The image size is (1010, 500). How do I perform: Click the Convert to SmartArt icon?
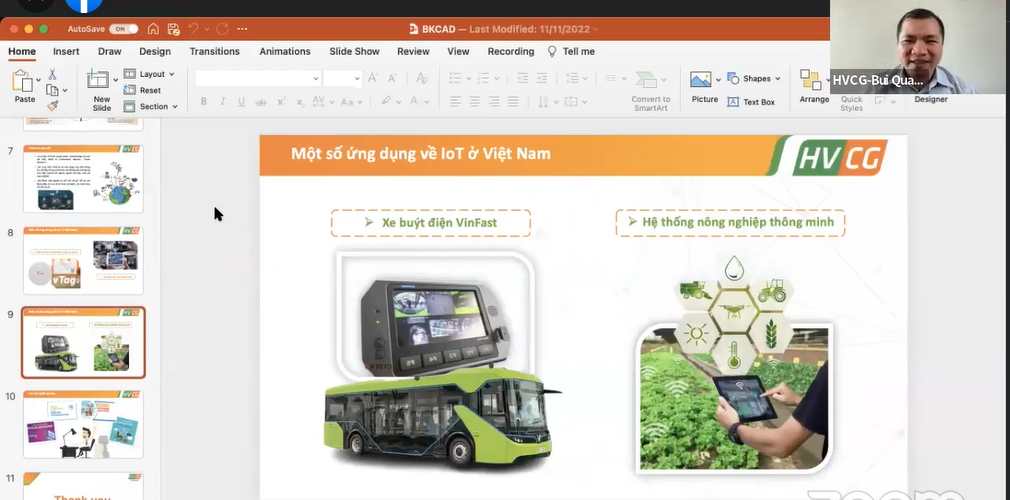pos(645,80)
